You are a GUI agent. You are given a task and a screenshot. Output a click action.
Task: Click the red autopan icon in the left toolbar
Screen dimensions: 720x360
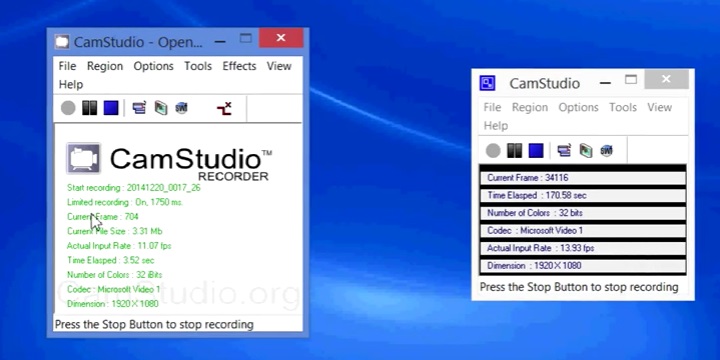click(x=224, y=108)
